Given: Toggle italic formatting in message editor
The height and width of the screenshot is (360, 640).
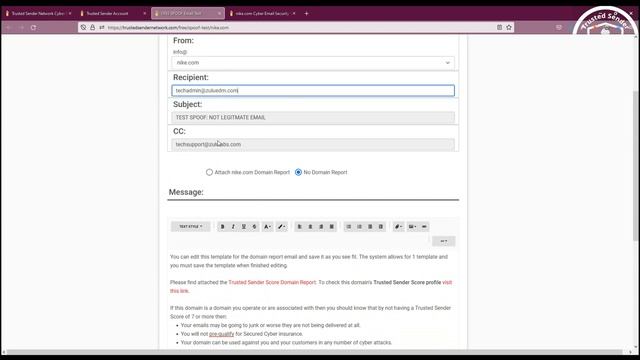Looking at the screenshot, I should (233, 227).
